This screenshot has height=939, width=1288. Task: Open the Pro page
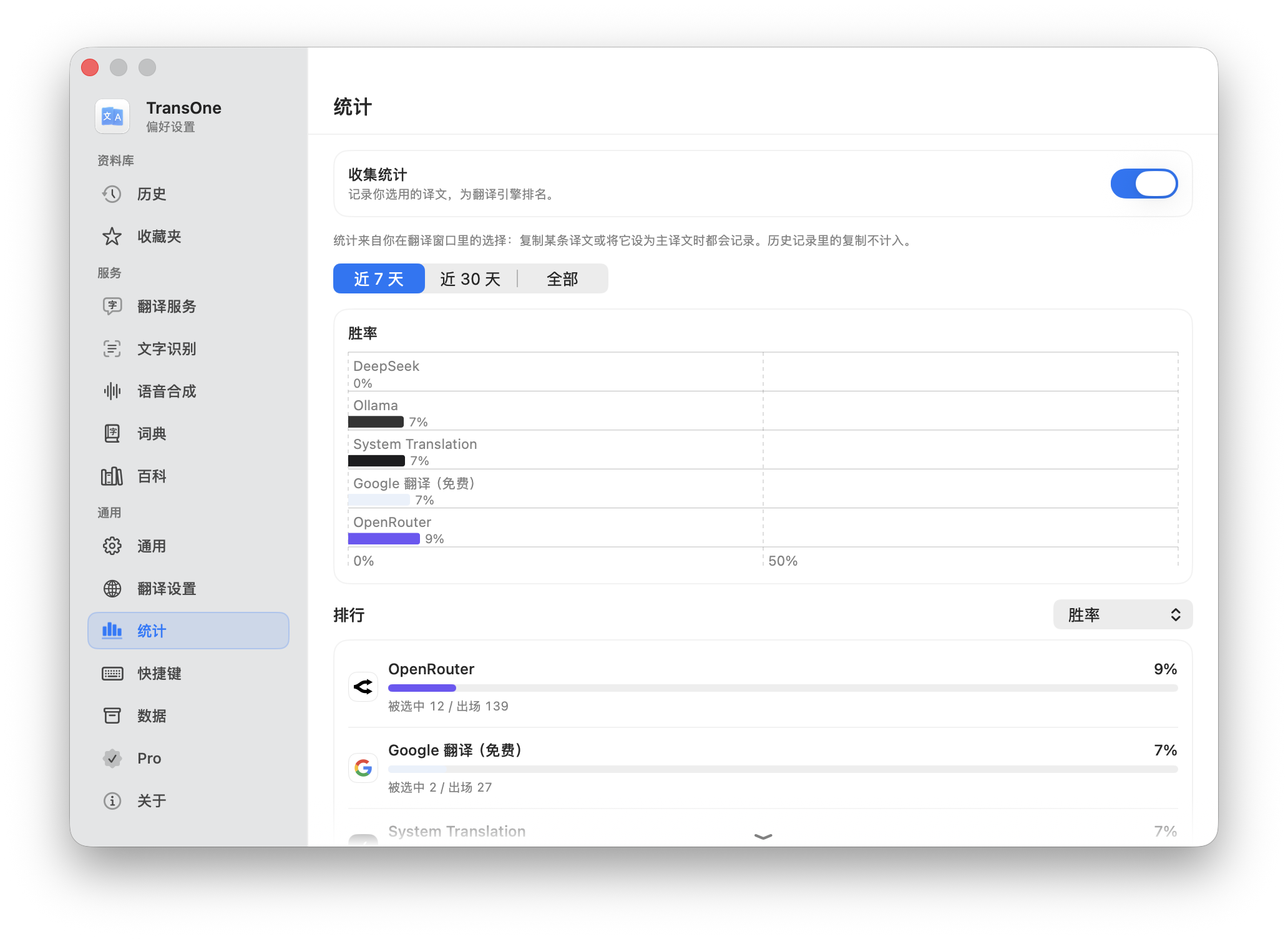[x=188, y=759]
